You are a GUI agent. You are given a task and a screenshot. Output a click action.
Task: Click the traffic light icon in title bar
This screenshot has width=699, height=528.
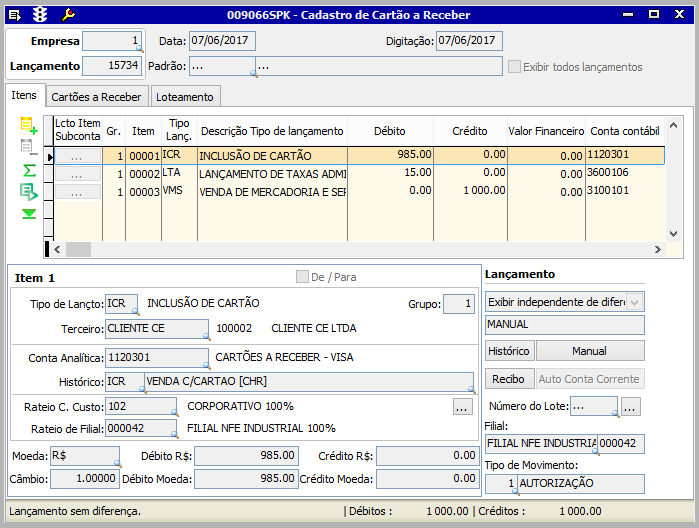pos(41,15)
